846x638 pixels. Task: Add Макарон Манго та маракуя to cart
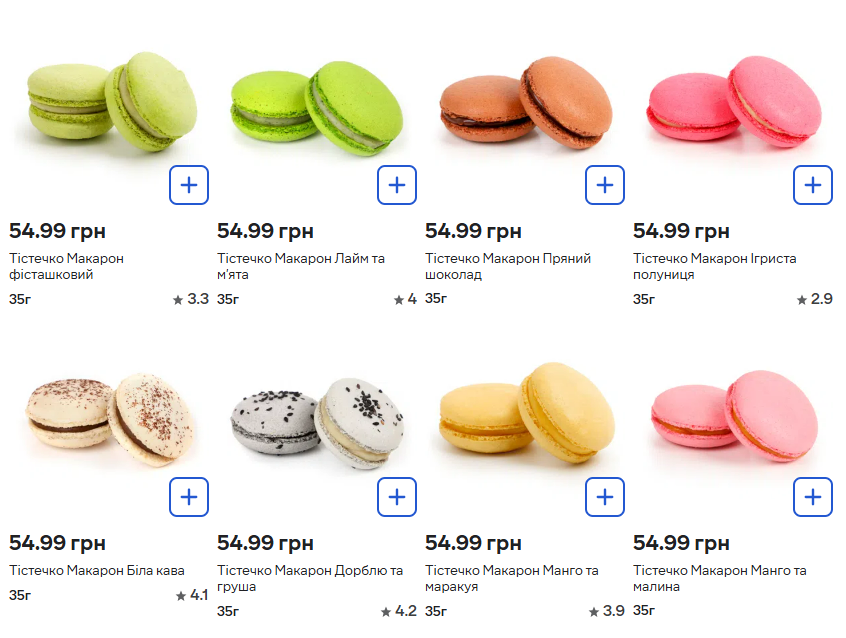(605, 497)
